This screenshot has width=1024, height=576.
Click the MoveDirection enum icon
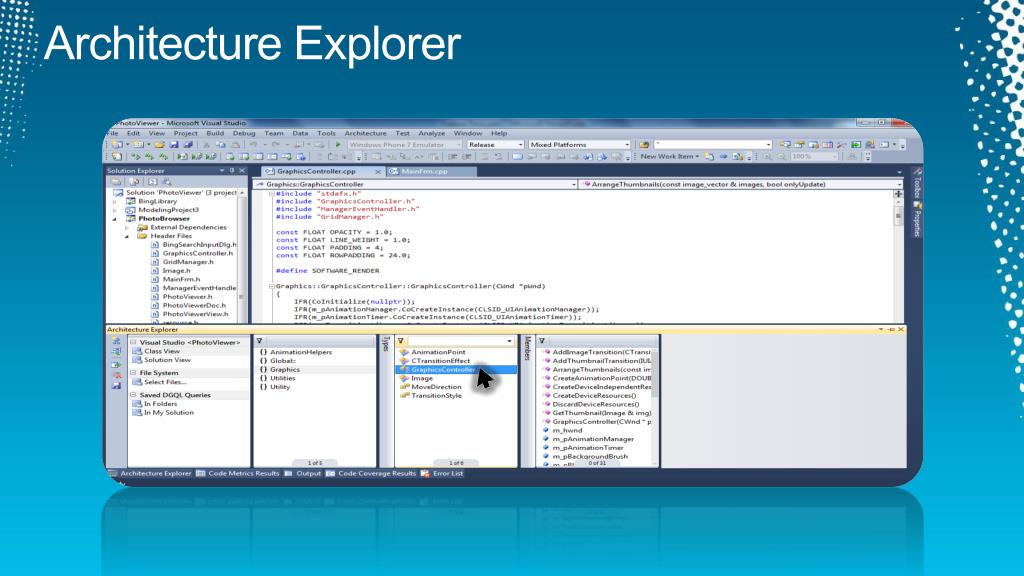point(404,387)
